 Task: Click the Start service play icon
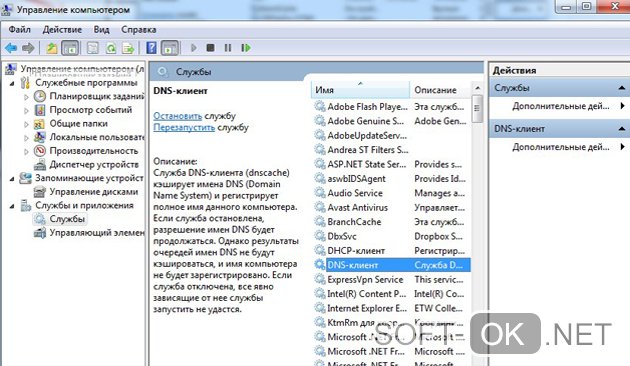coord(194,48)
